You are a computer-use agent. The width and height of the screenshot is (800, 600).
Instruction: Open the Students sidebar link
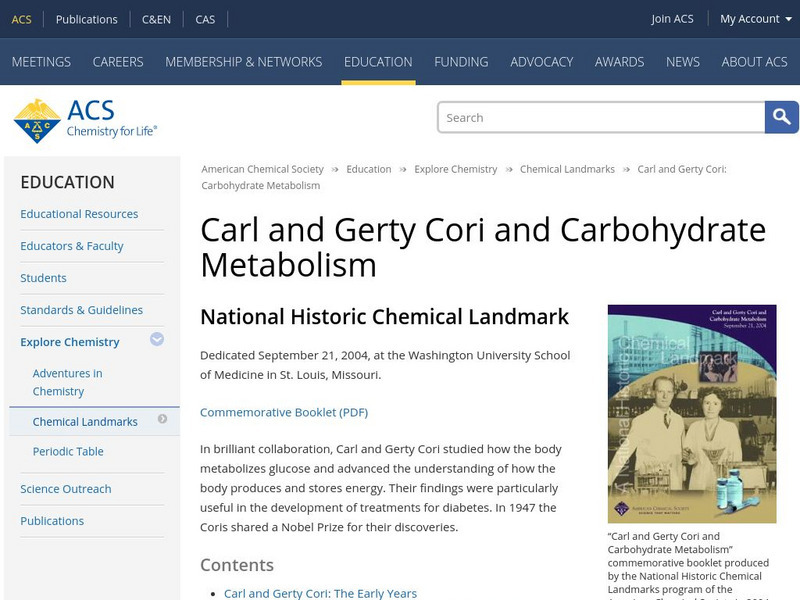[43, 277]
